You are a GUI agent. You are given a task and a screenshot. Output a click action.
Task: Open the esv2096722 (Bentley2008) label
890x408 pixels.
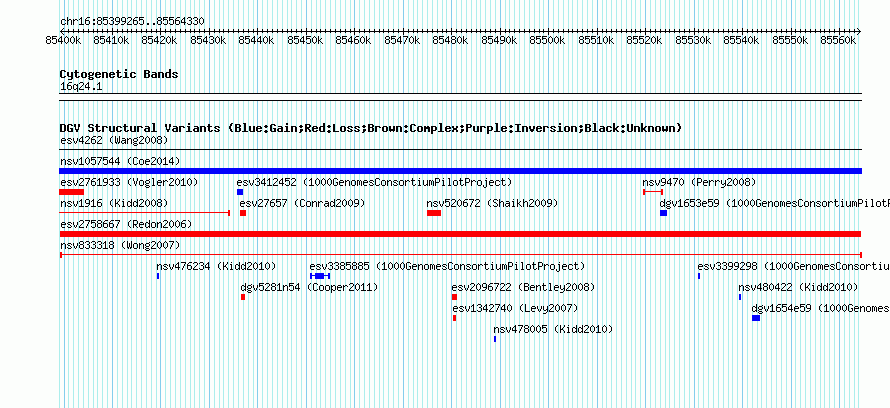(x=523, y=287)
